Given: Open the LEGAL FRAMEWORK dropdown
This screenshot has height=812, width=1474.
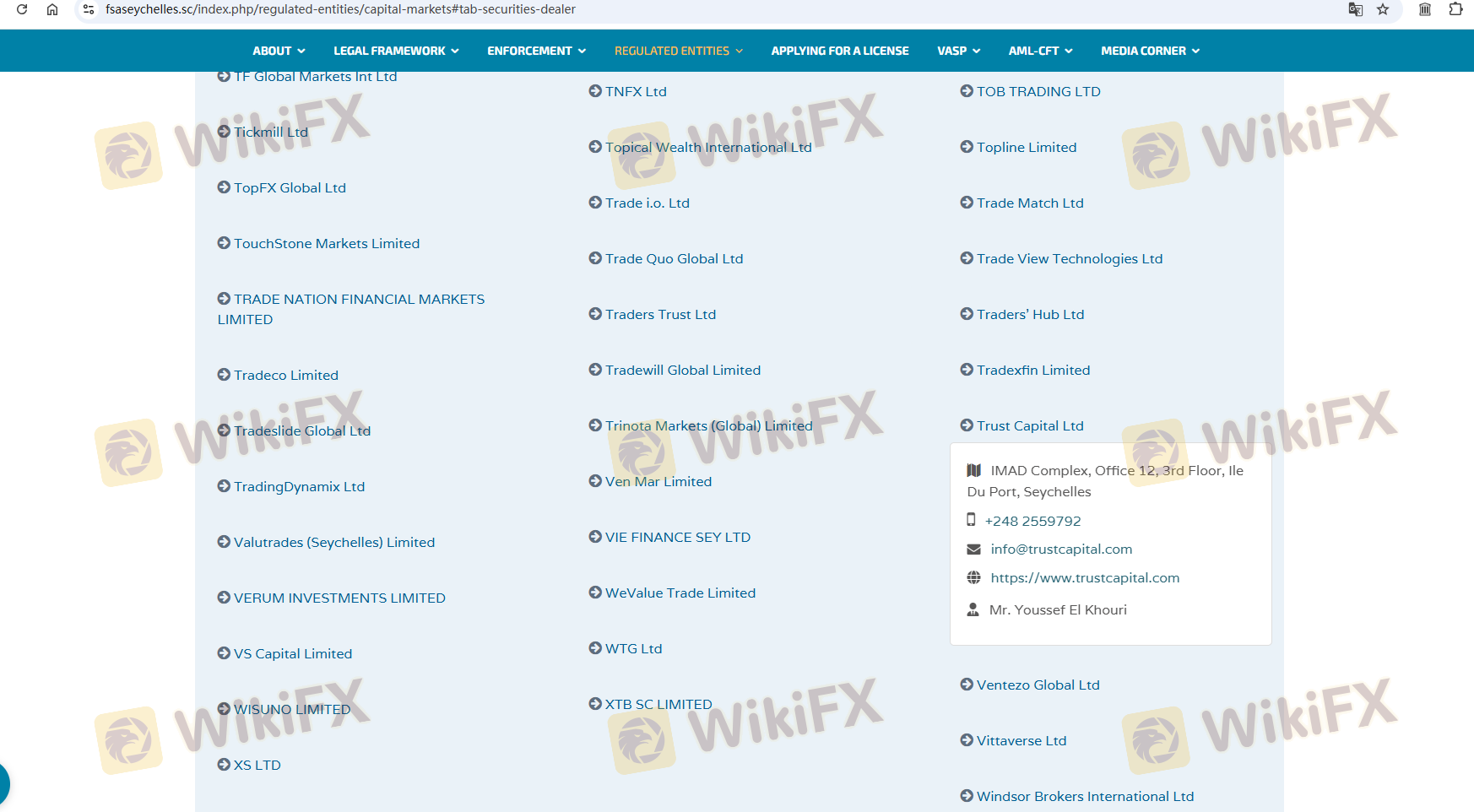Looking at the screenshot, I should (396, 51).
